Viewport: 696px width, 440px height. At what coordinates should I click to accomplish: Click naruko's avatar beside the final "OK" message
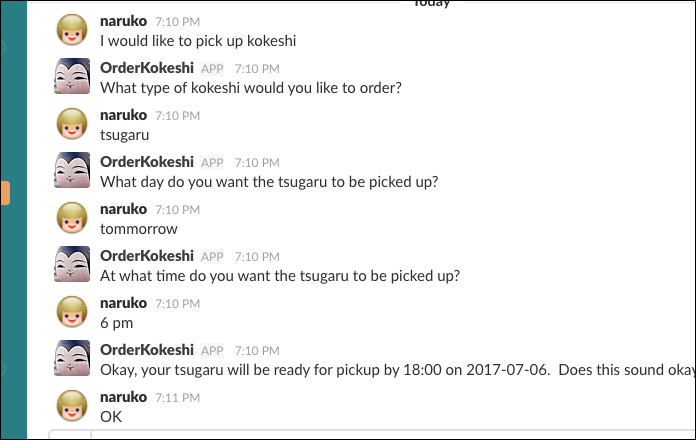click(74, 407)
